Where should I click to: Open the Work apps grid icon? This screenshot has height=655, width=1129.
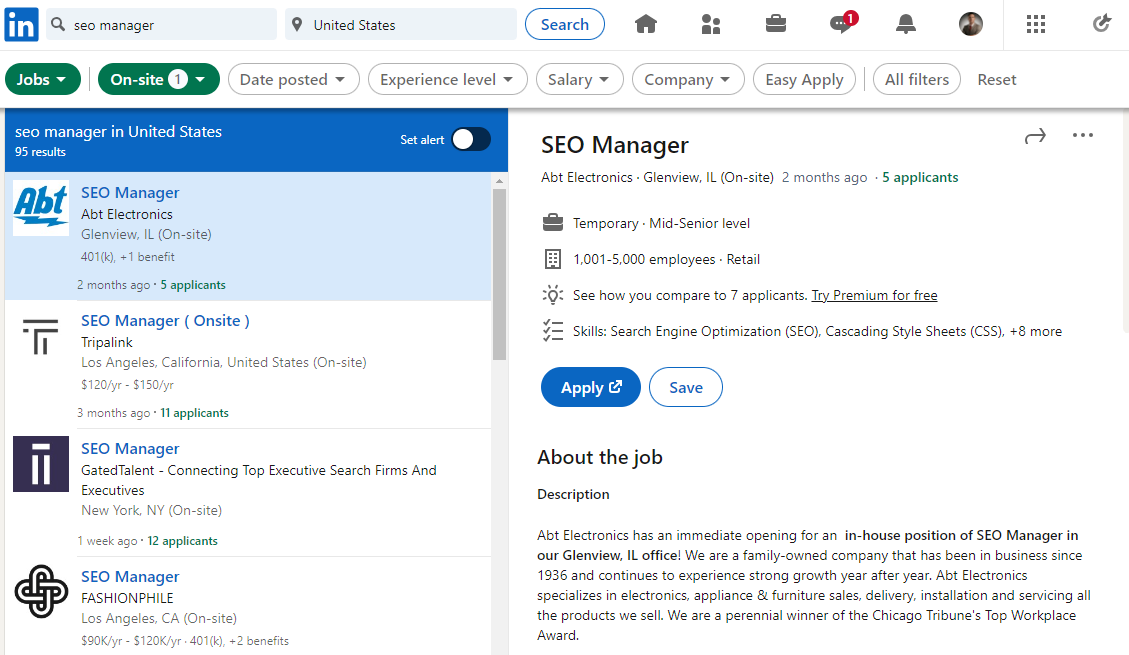pos(1036,24)
